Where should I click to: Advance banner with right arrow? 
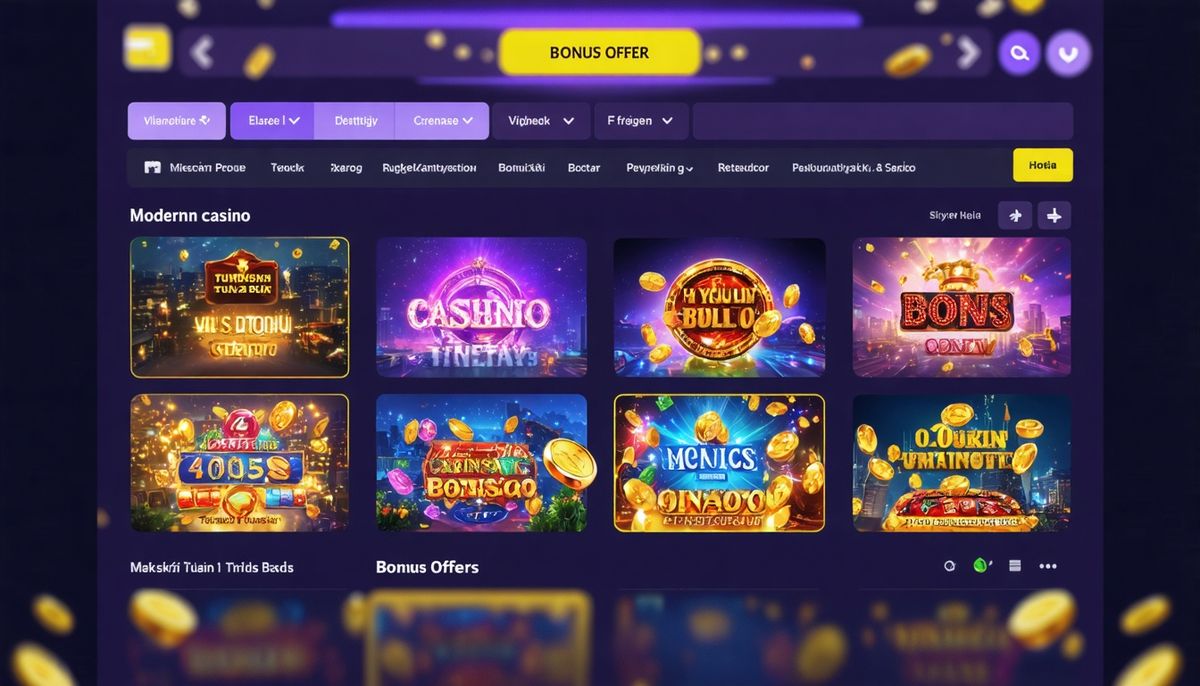click(x=967, y=52)
